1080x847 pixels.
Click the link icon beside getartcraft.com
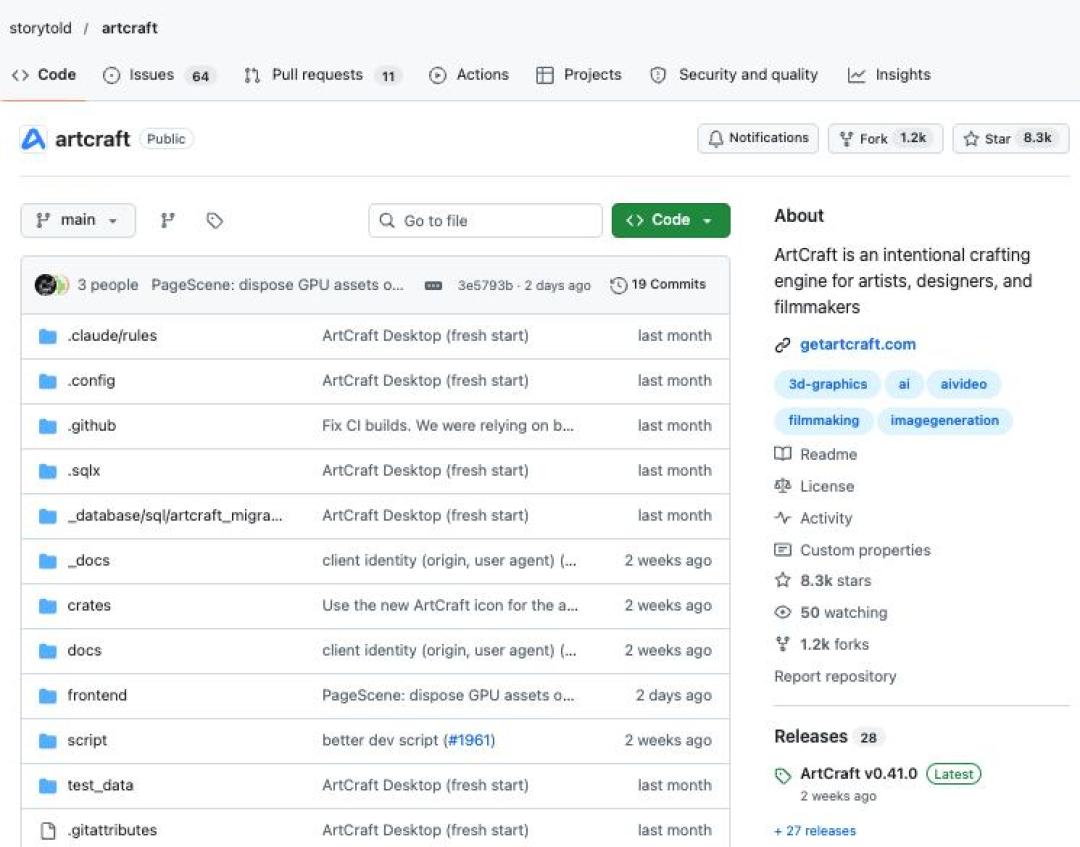(x=782, y=345)
